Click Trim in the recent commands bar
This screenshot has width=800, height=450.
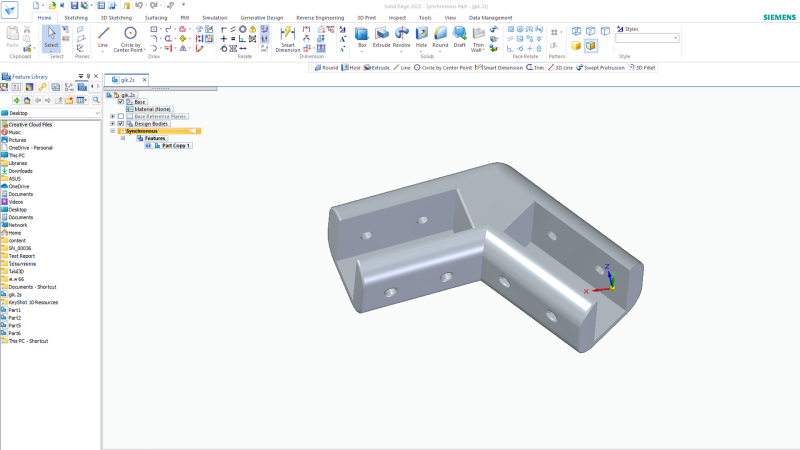click(535, 67)
